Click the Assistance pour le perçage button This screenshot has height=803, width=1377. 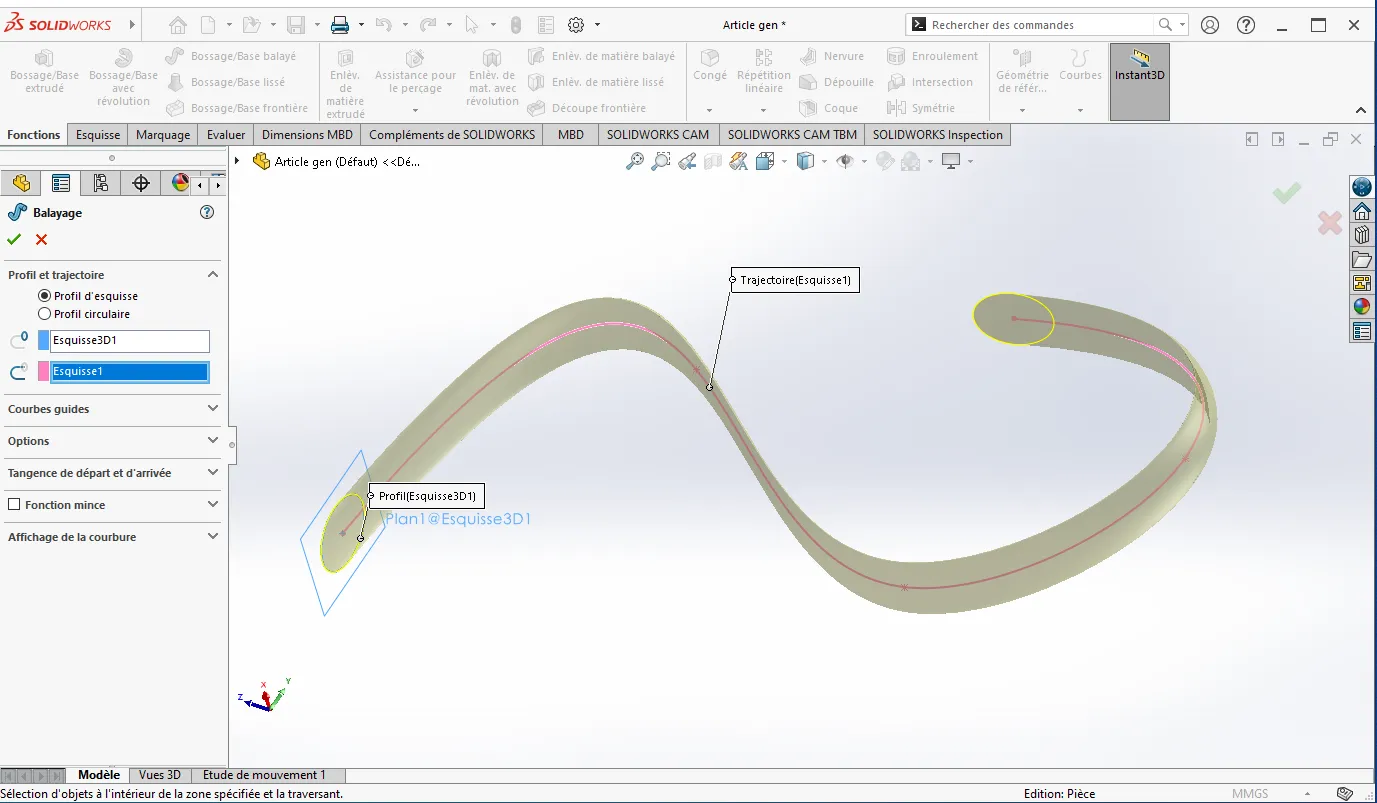click(415, 72)
